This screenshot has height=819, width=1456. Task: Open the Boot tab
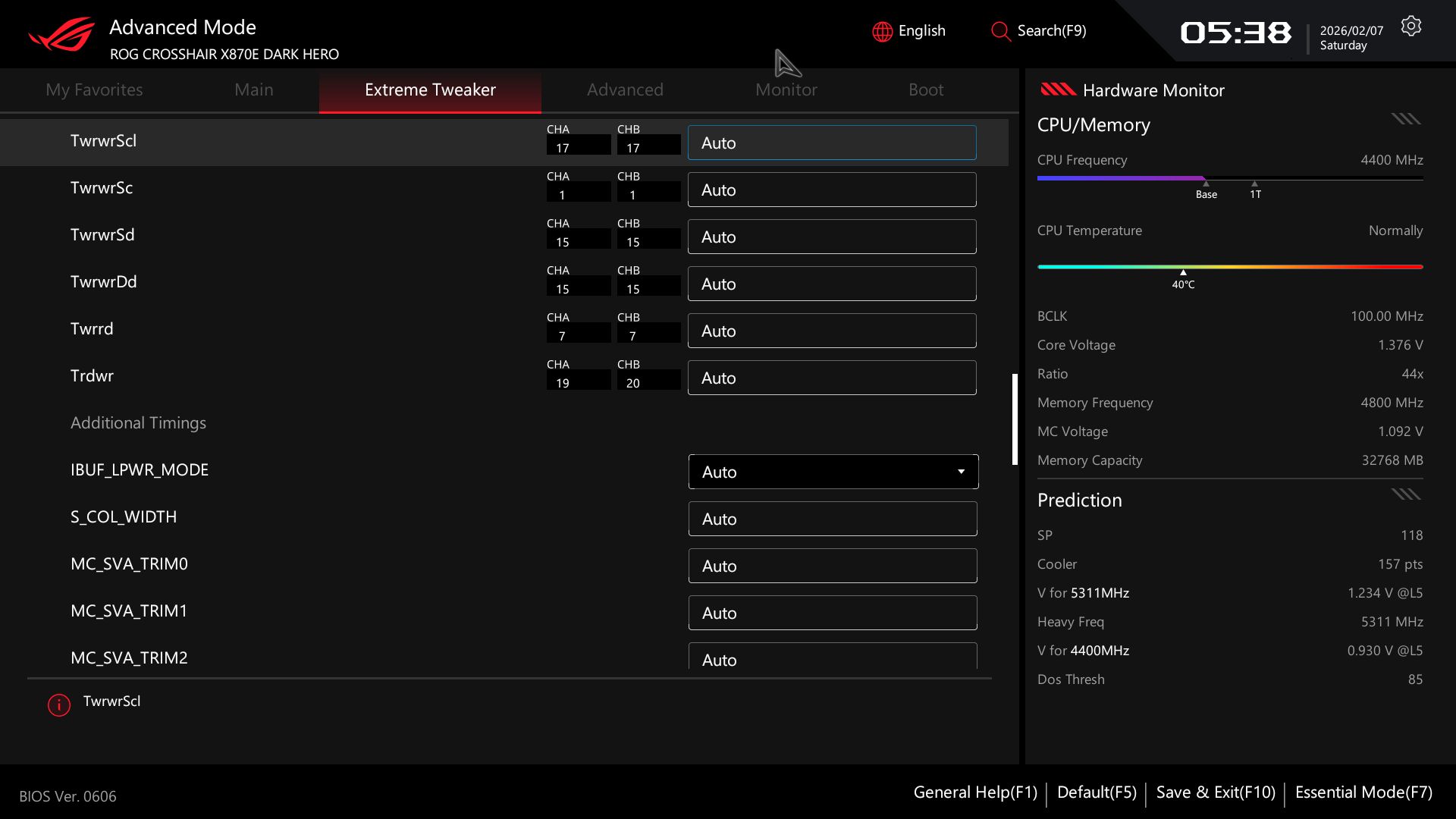pos(926,89)
